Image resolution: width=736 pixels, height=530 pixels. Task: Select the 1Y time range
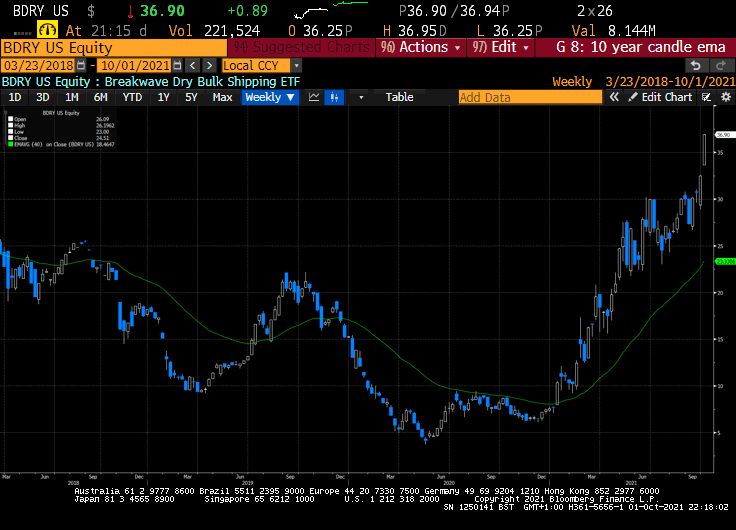click(x=163, y=97)
